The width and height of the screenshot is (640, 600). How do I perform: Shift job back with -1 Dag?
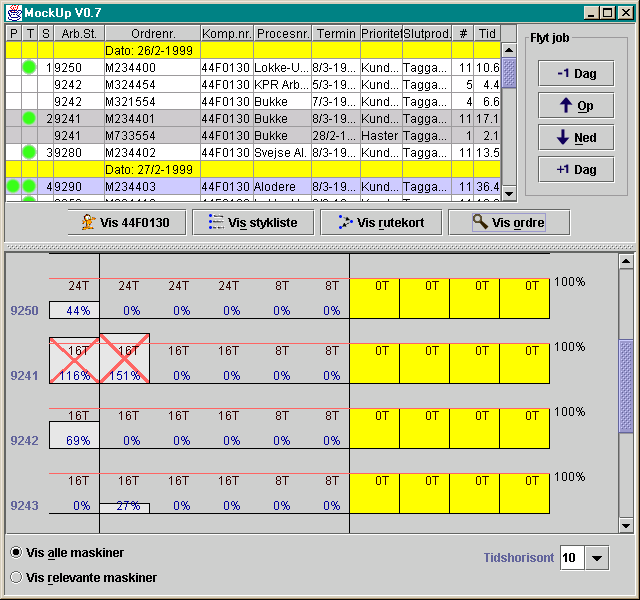(x=576, y=73)
